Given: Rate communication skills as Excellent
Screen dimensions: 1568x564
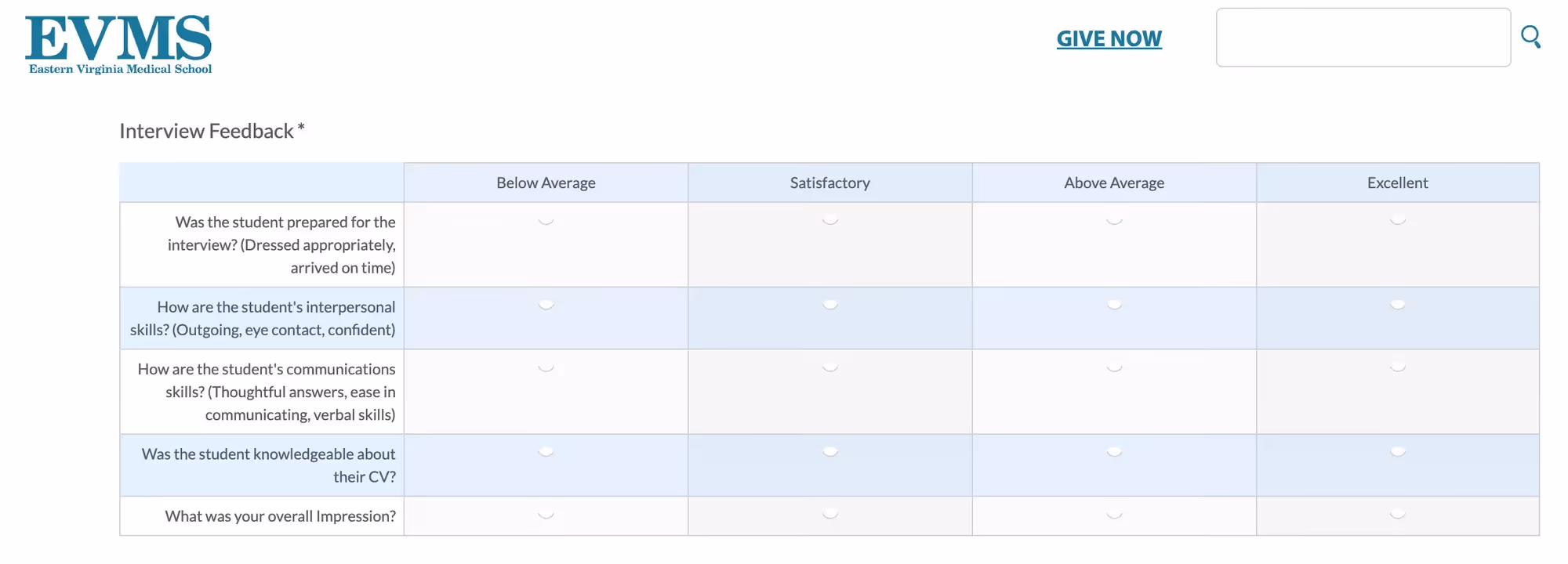Looking at the screenshot, I should [x=1397, y=367].
